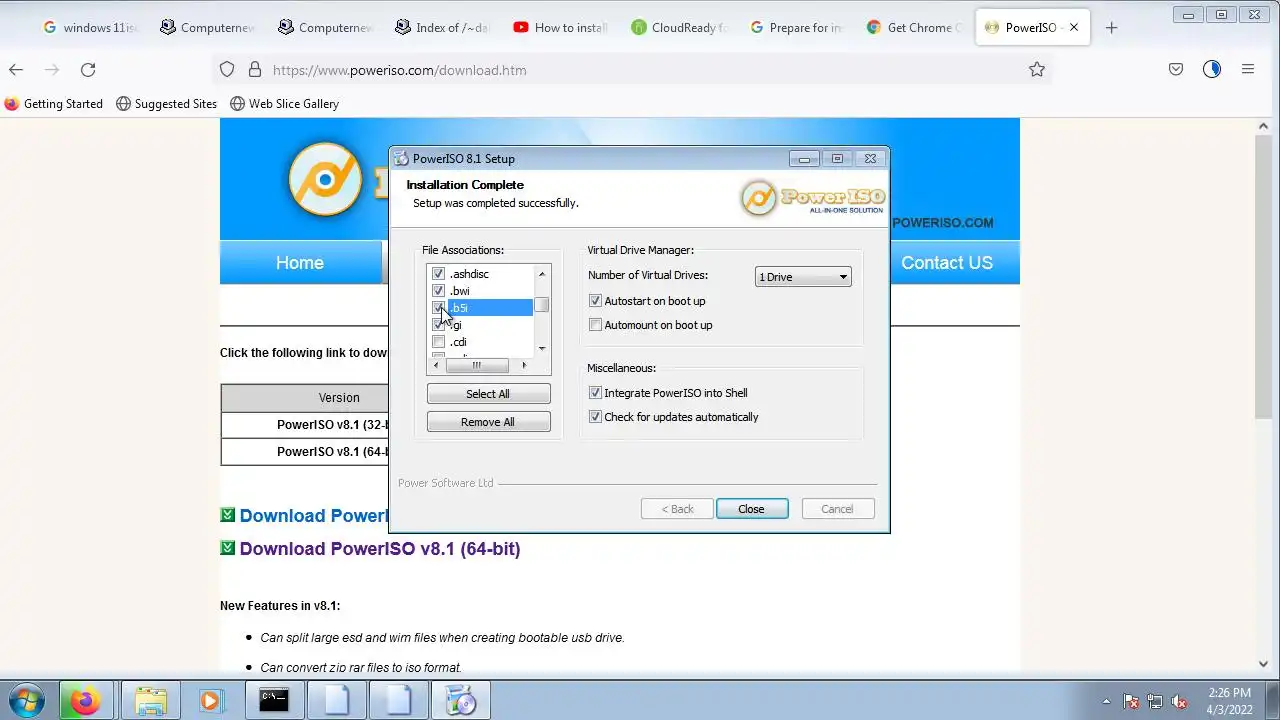Click browser page scrollbar down arrow
The image size is (1280, 720).
pos(1264,664)
